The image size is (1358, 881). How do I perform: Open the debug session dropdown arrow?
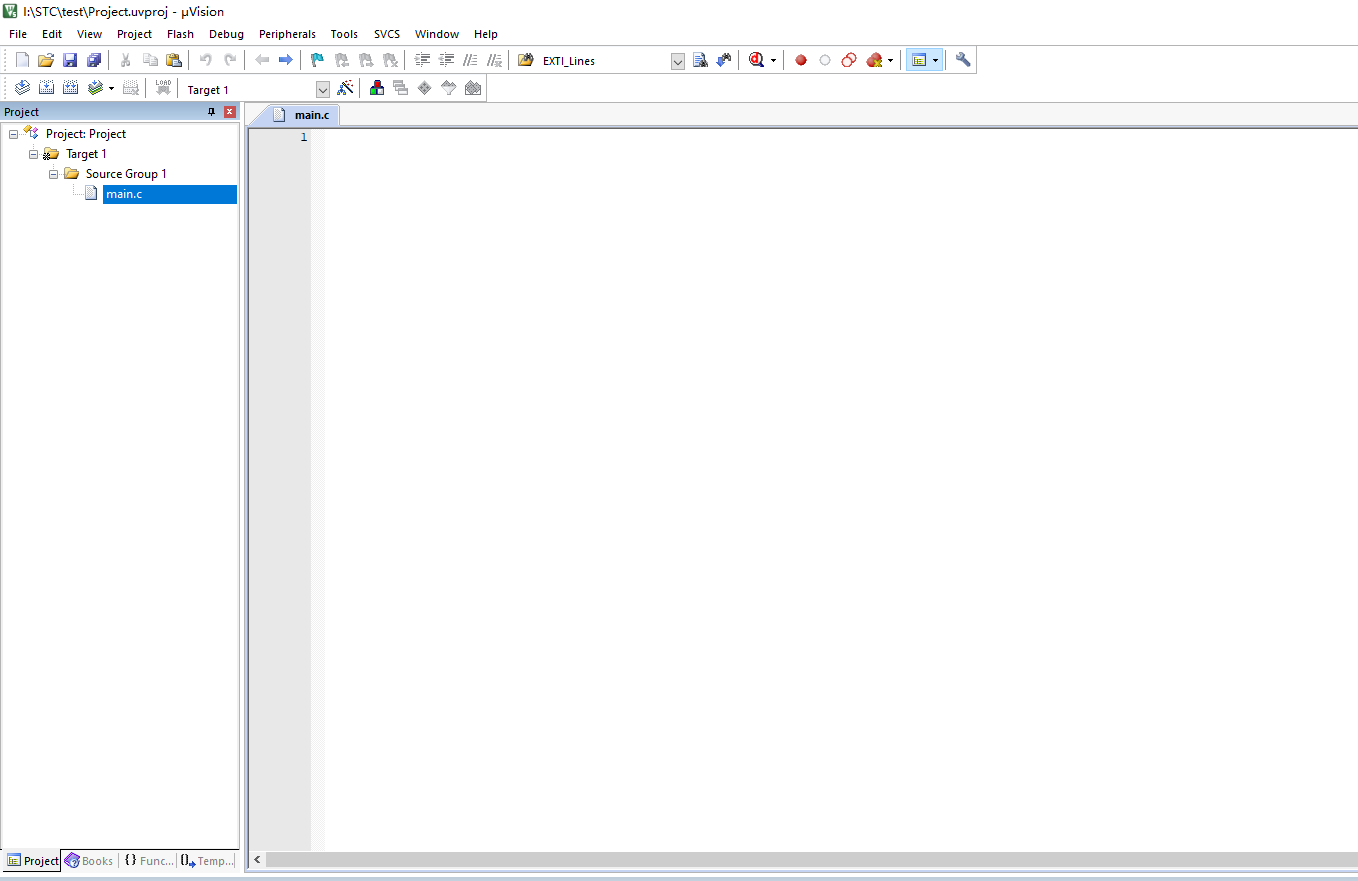(x=773, y=60)
